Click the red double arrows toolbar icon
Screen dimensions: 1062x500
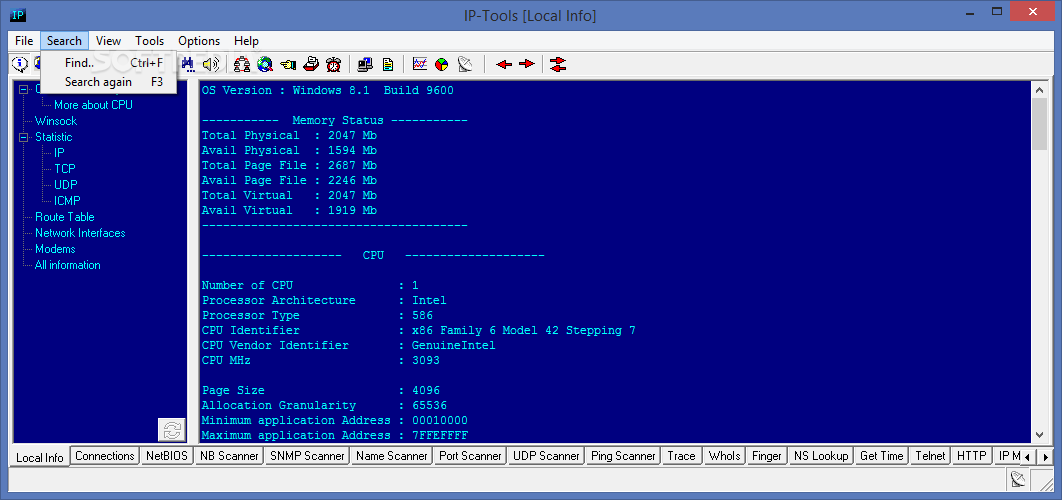(x=557, y=64)
